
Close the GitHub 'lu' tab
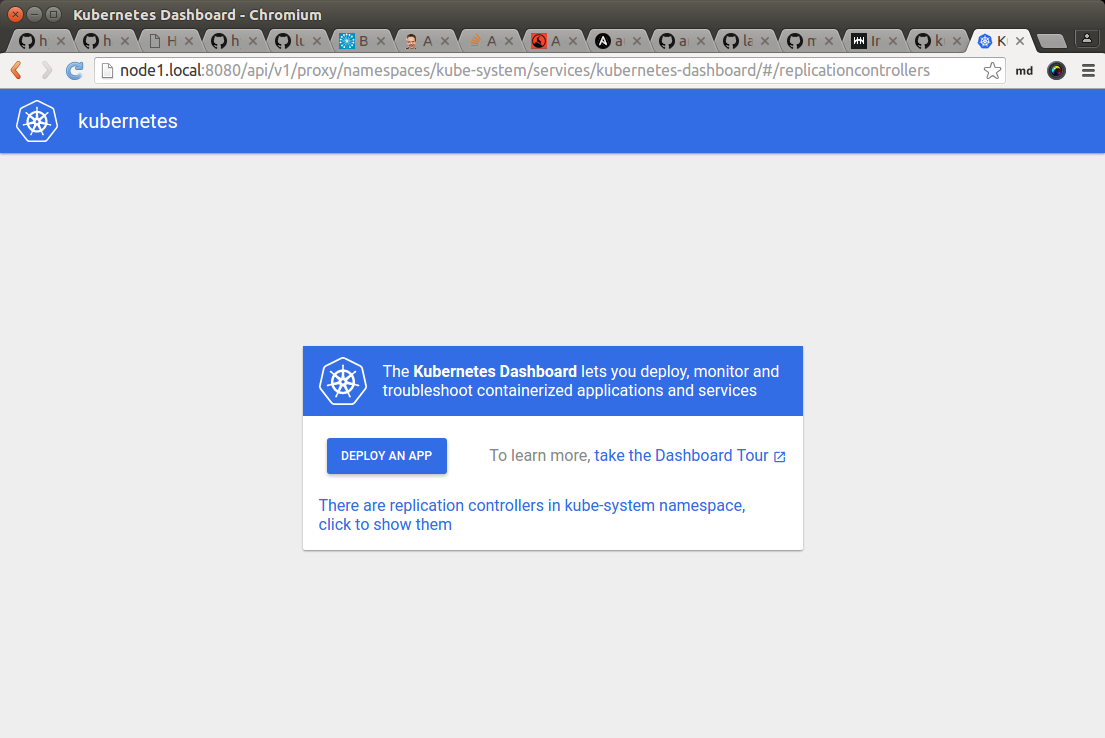click(316, 41)
